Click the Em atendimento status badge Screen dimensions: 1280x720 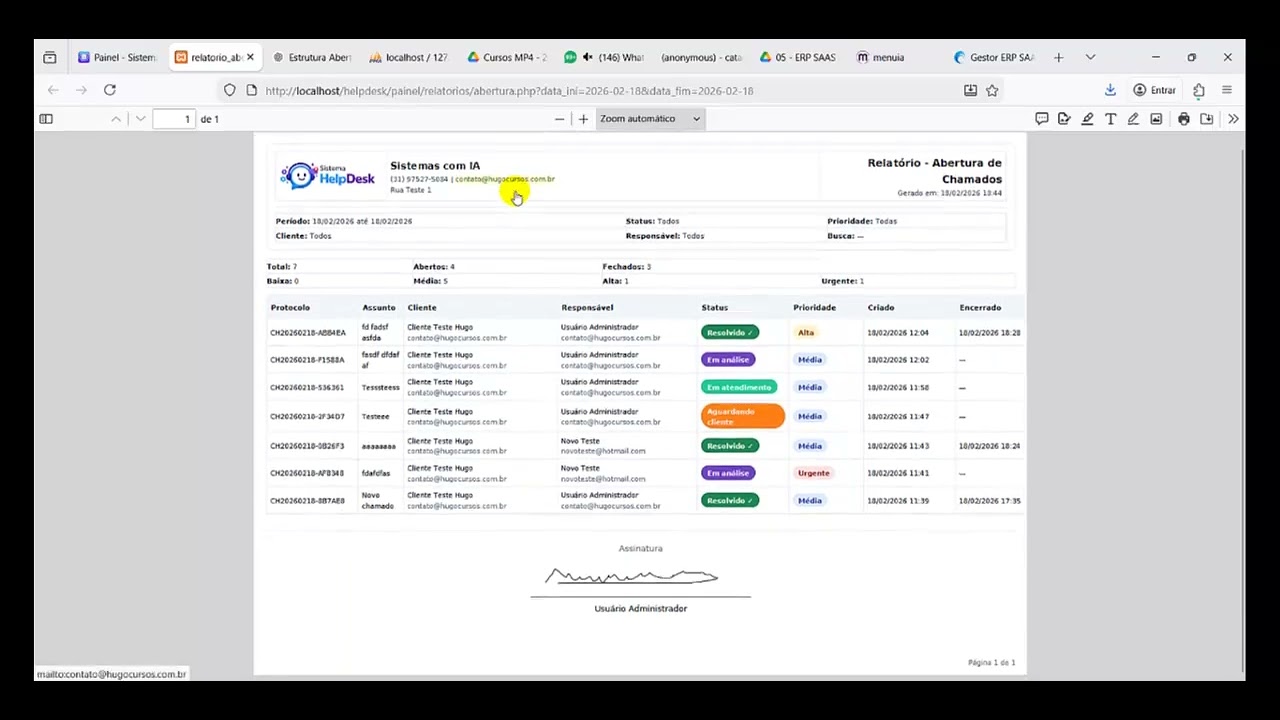pos(739,387)
